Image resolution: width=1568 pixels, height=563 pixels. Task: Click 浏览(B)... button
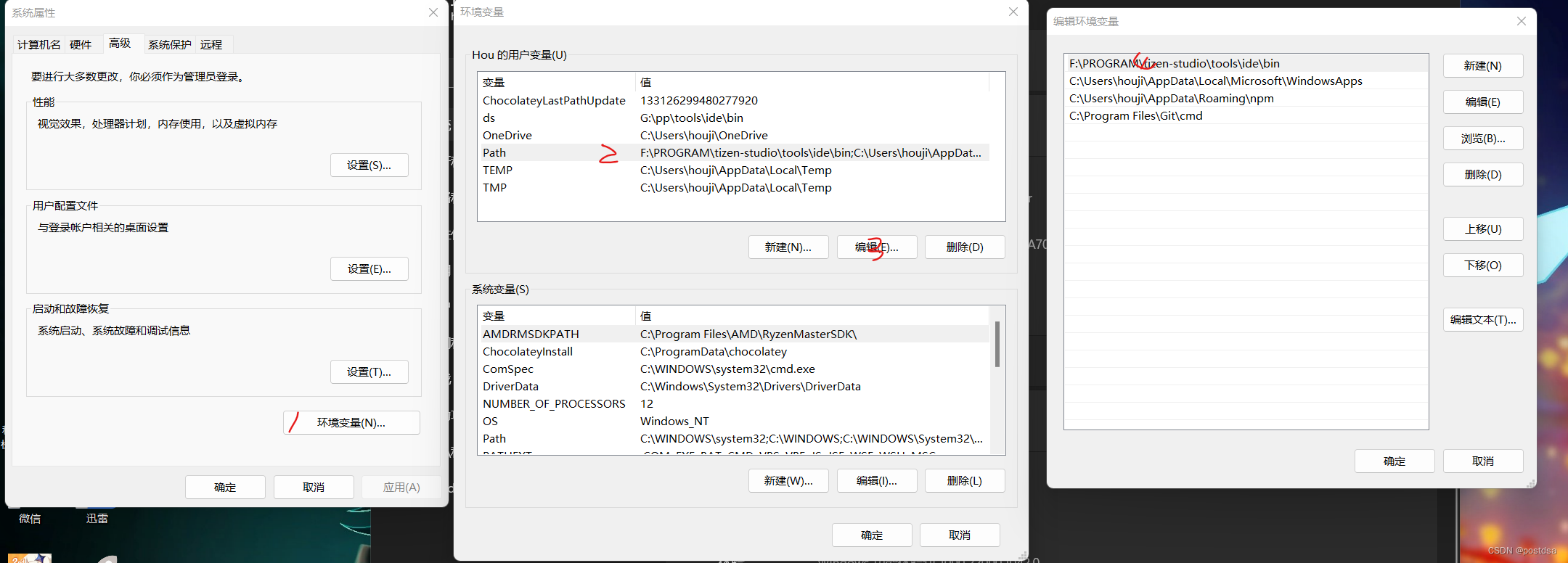point(1483,139)
